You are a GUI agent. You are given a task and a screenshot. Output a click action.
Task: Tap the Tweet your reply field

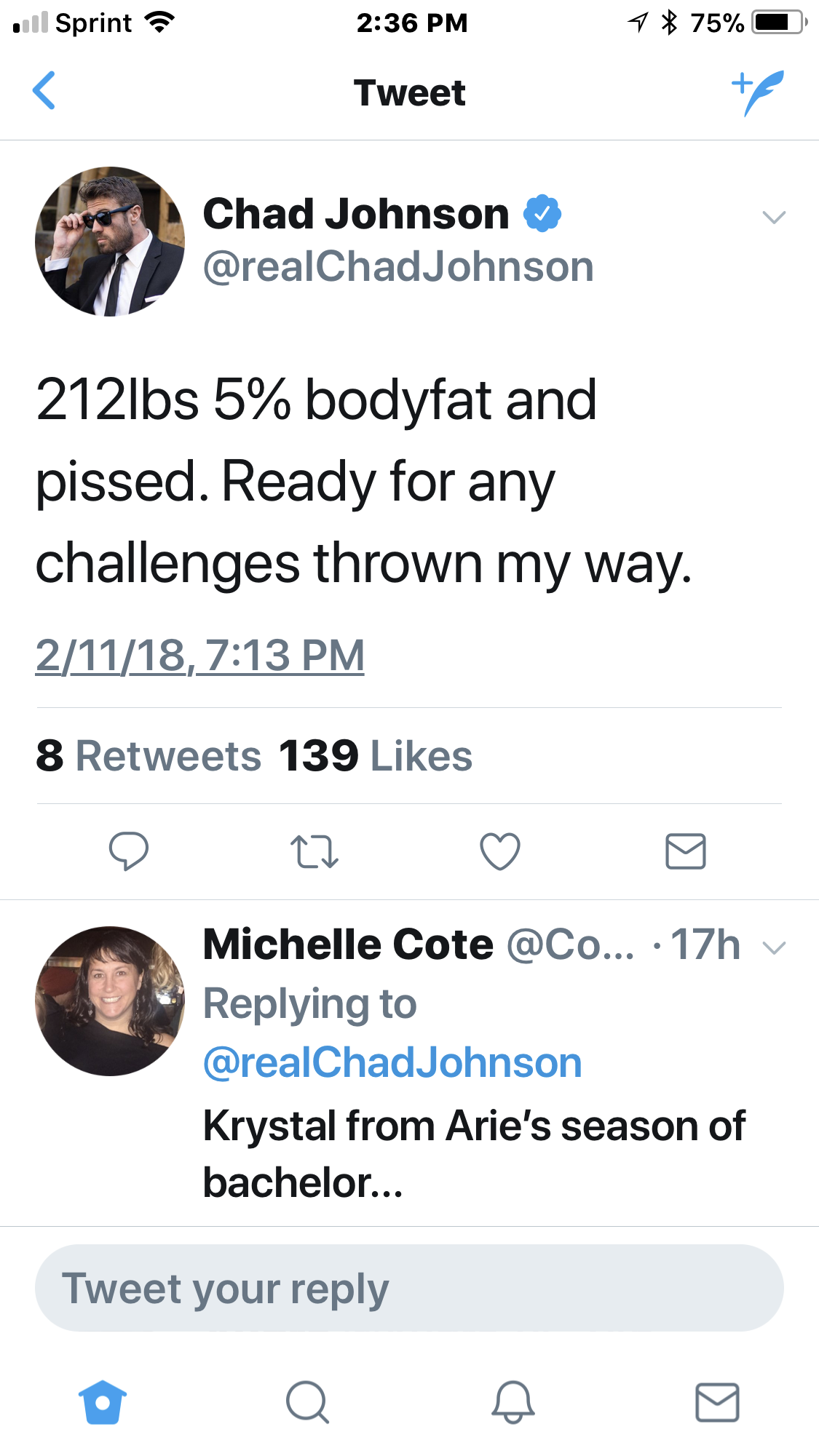(x=409, y=1288)
